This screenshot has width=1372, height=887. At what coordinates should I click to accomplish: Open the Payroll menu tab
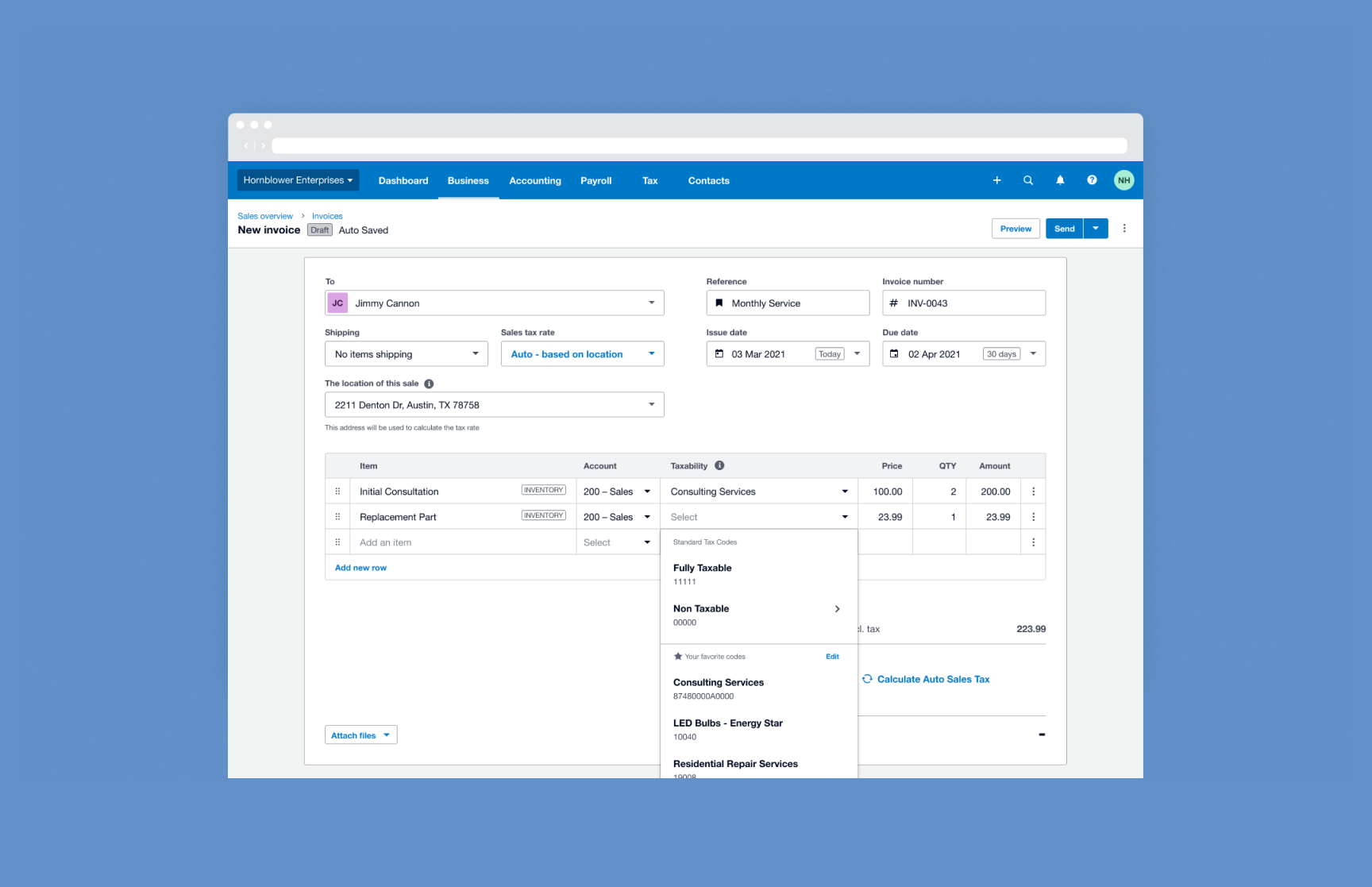(595, 181)
